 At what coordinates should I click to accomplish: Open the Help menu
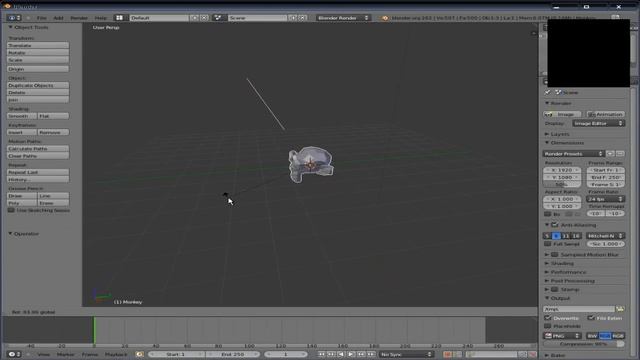[100, 18]
